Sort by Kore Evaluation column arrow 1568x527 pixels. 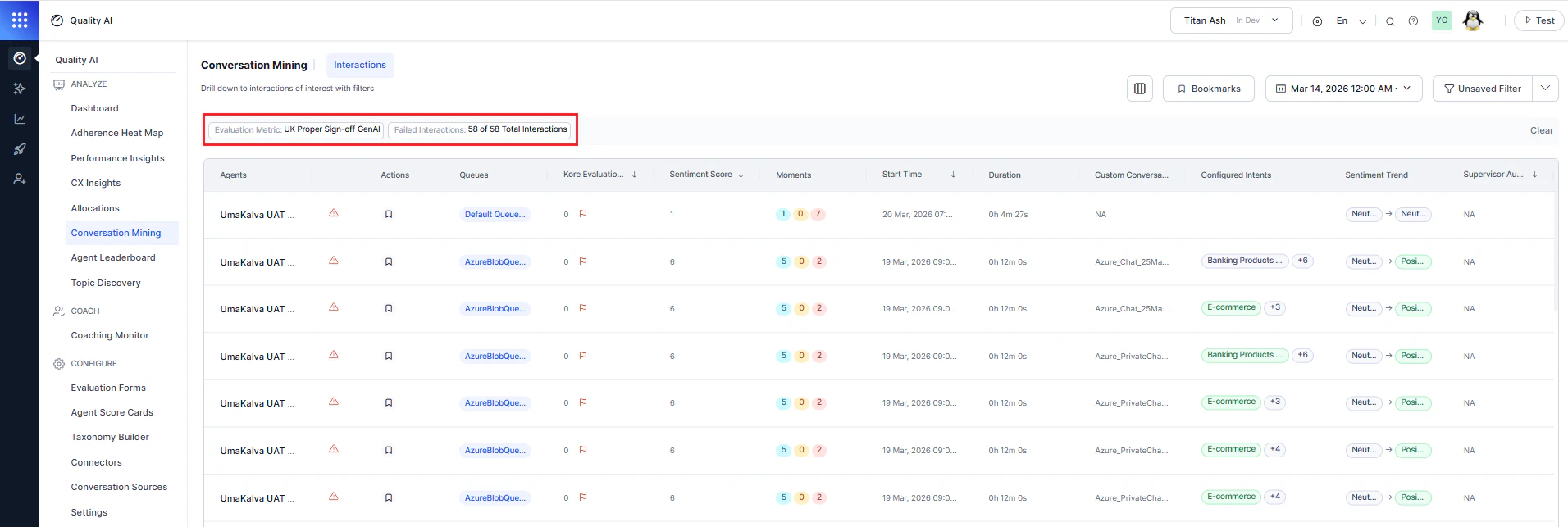[x=635, y=175]
